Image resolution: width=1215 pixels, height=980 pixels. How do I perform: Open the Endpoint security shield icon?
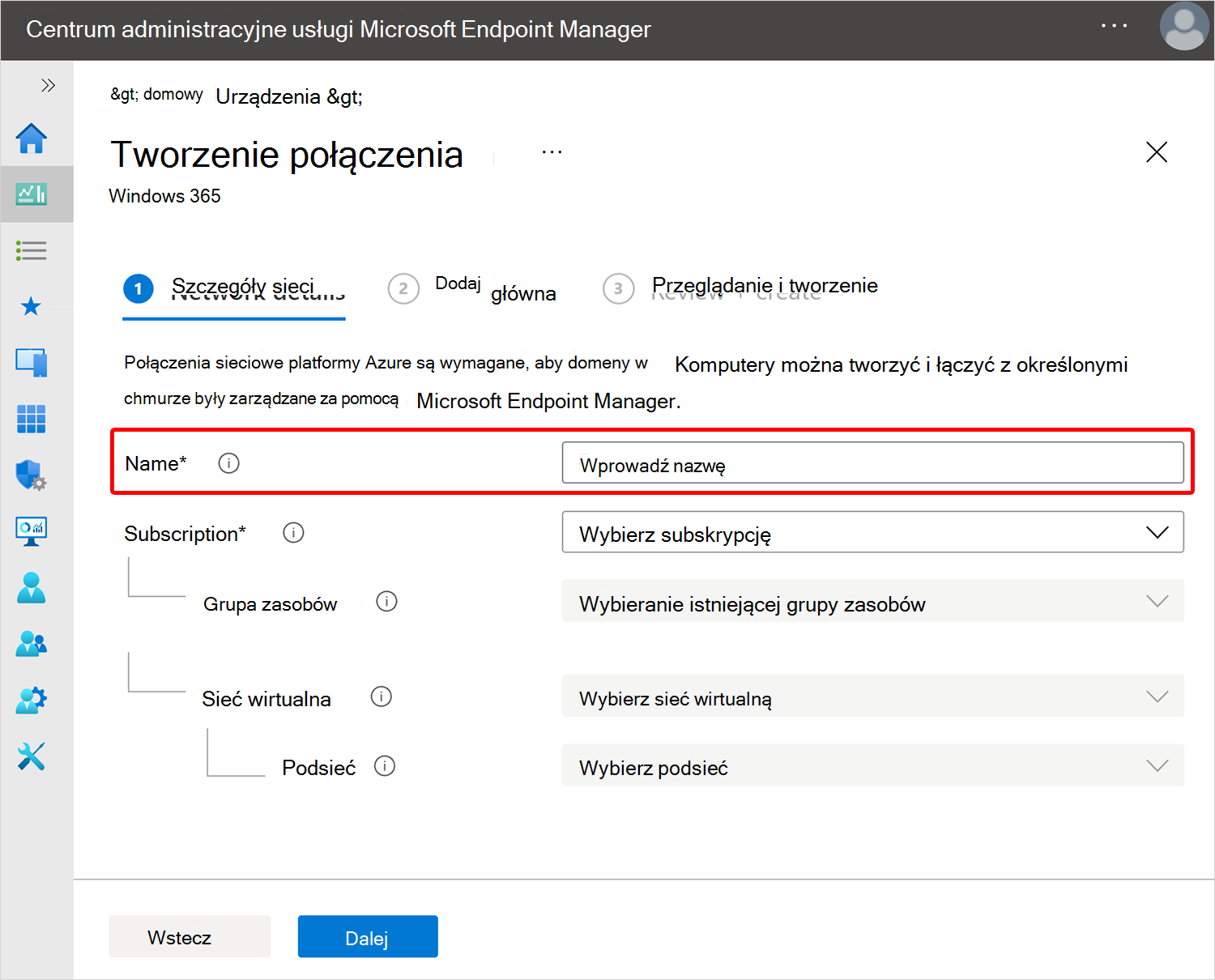(32, 475)
